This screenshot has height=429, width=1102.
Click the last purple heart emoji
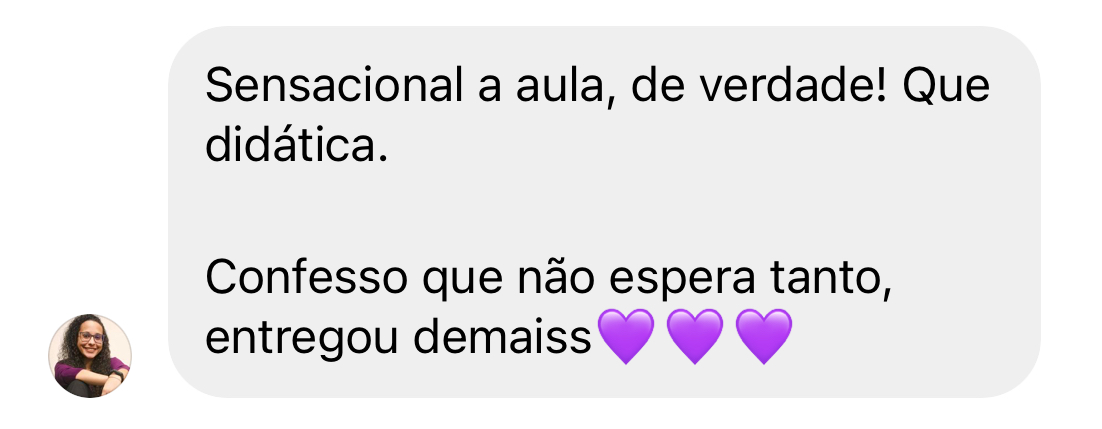(x=763, y=336)
